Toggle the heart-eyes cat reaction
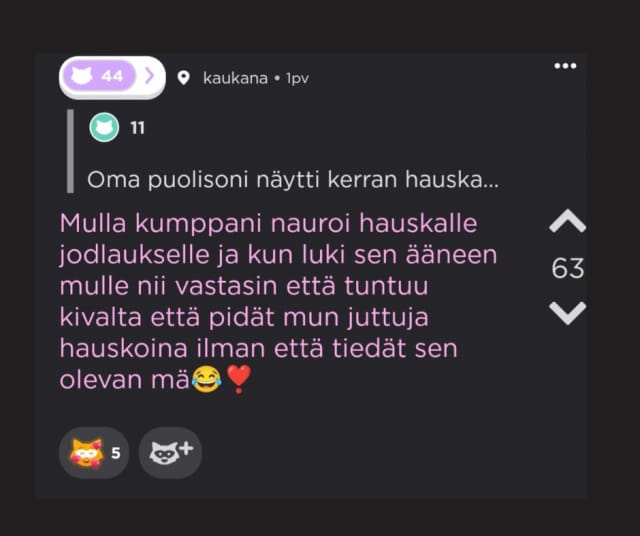Viewport: 640px width, 536px height. (x=94, y=452)
